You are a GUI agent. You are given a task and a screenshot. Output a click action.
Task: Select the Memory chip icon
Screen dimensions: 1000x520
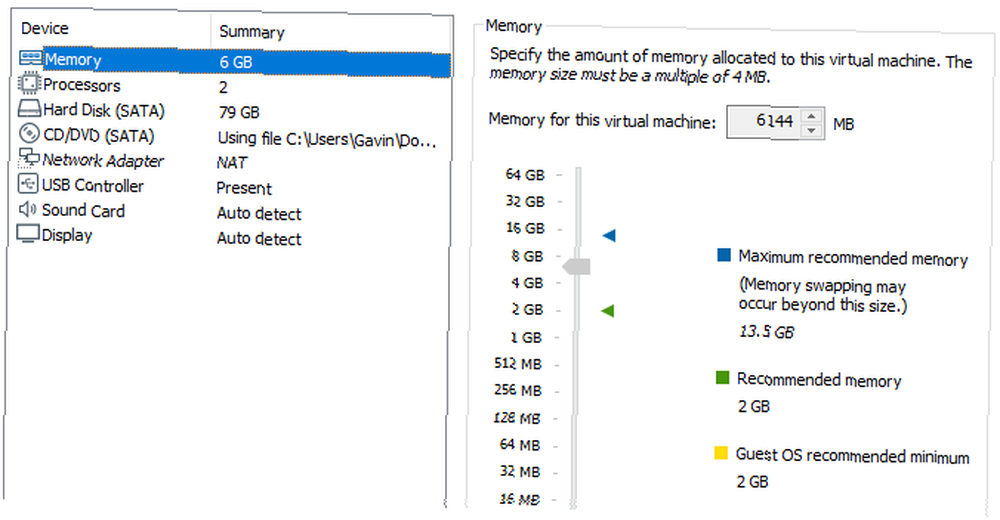(31, 59)
